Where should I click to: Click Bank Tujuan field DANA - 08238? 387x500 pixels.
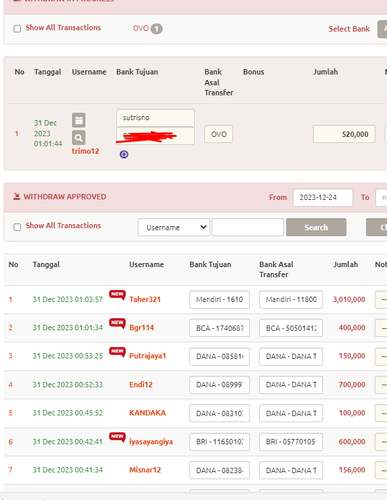219,470
